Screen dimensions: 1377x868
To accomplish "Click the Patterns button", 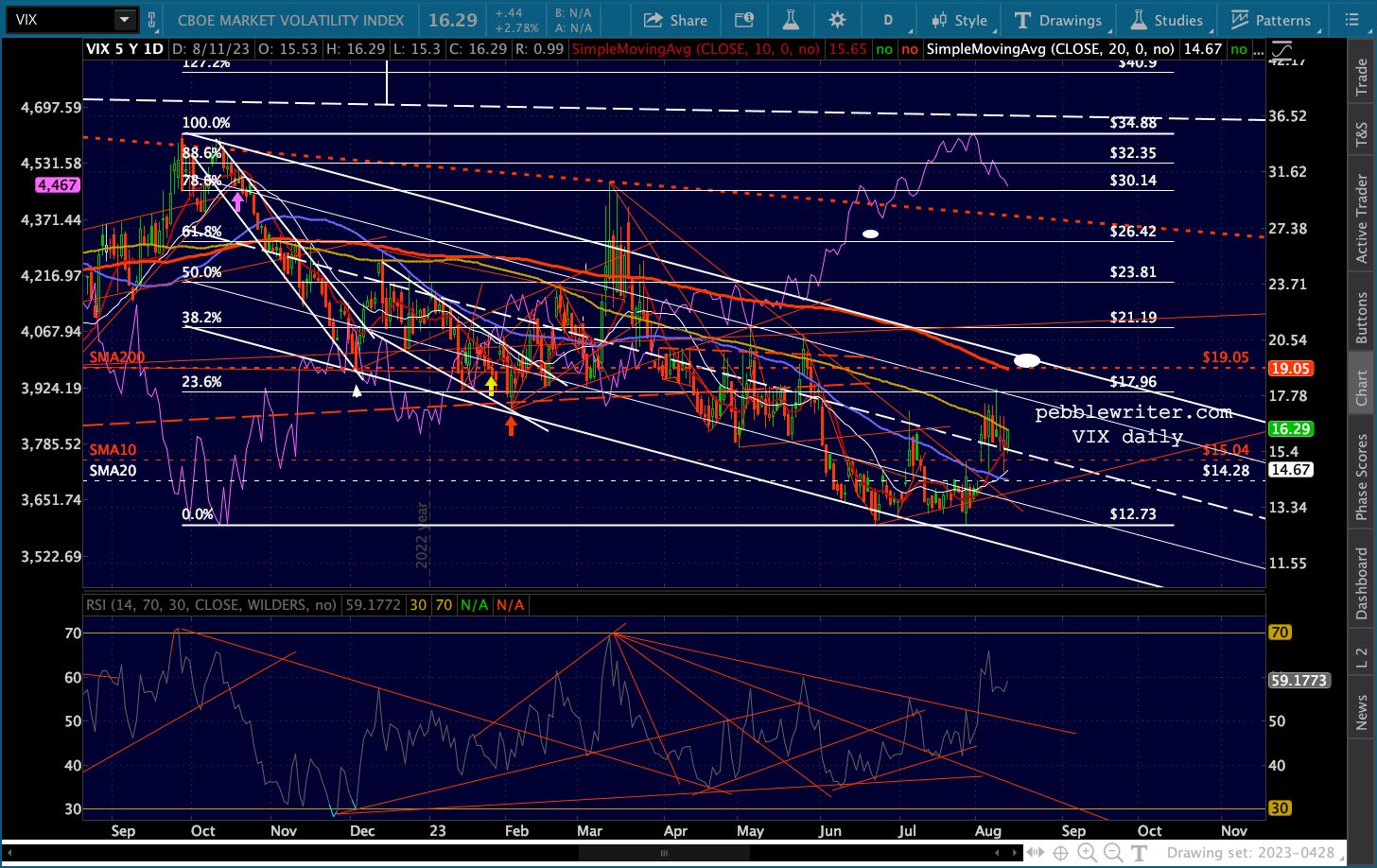I will coord(1271,20).
